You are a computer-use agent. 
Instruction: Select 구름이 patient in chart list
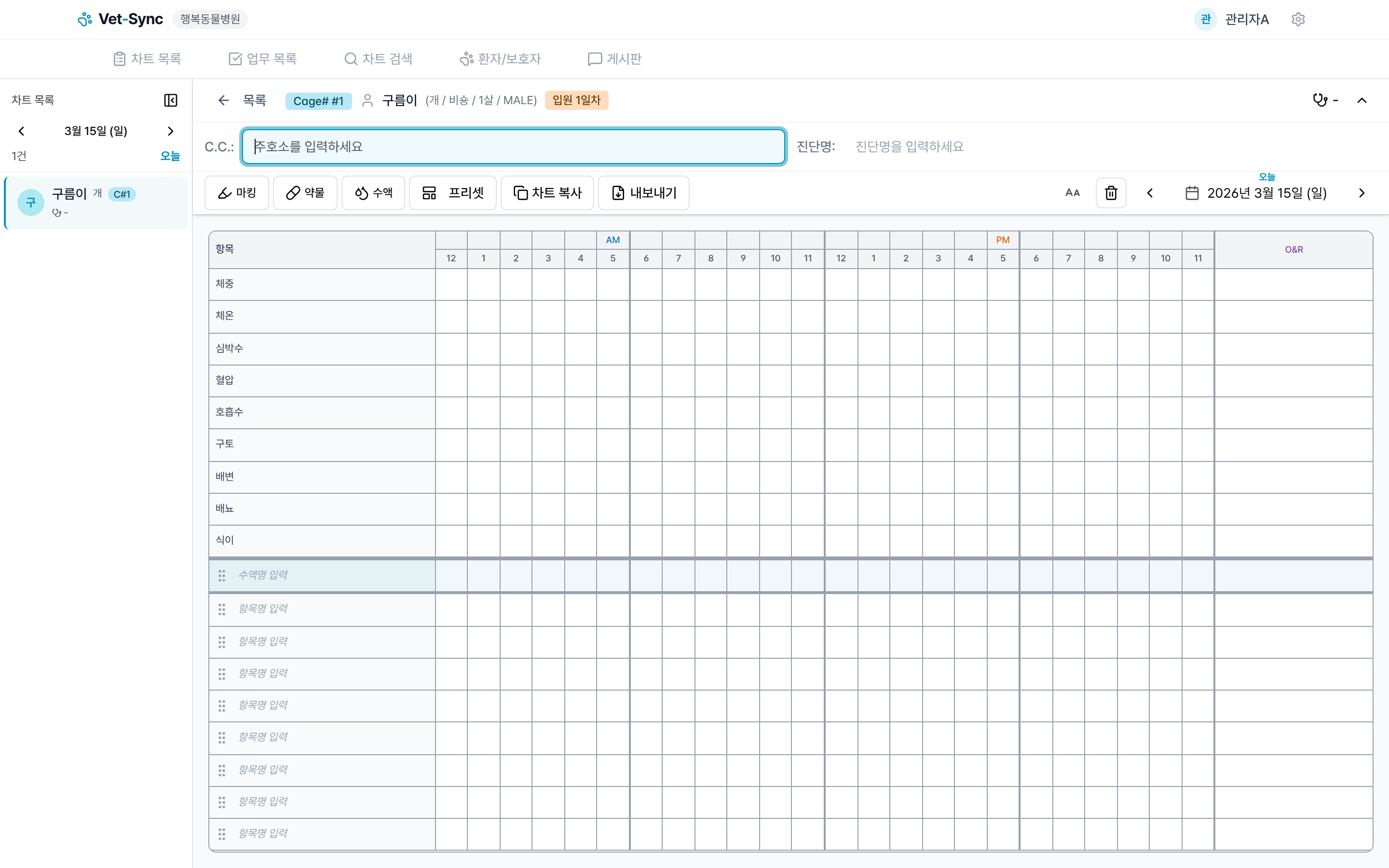point(96,203)
